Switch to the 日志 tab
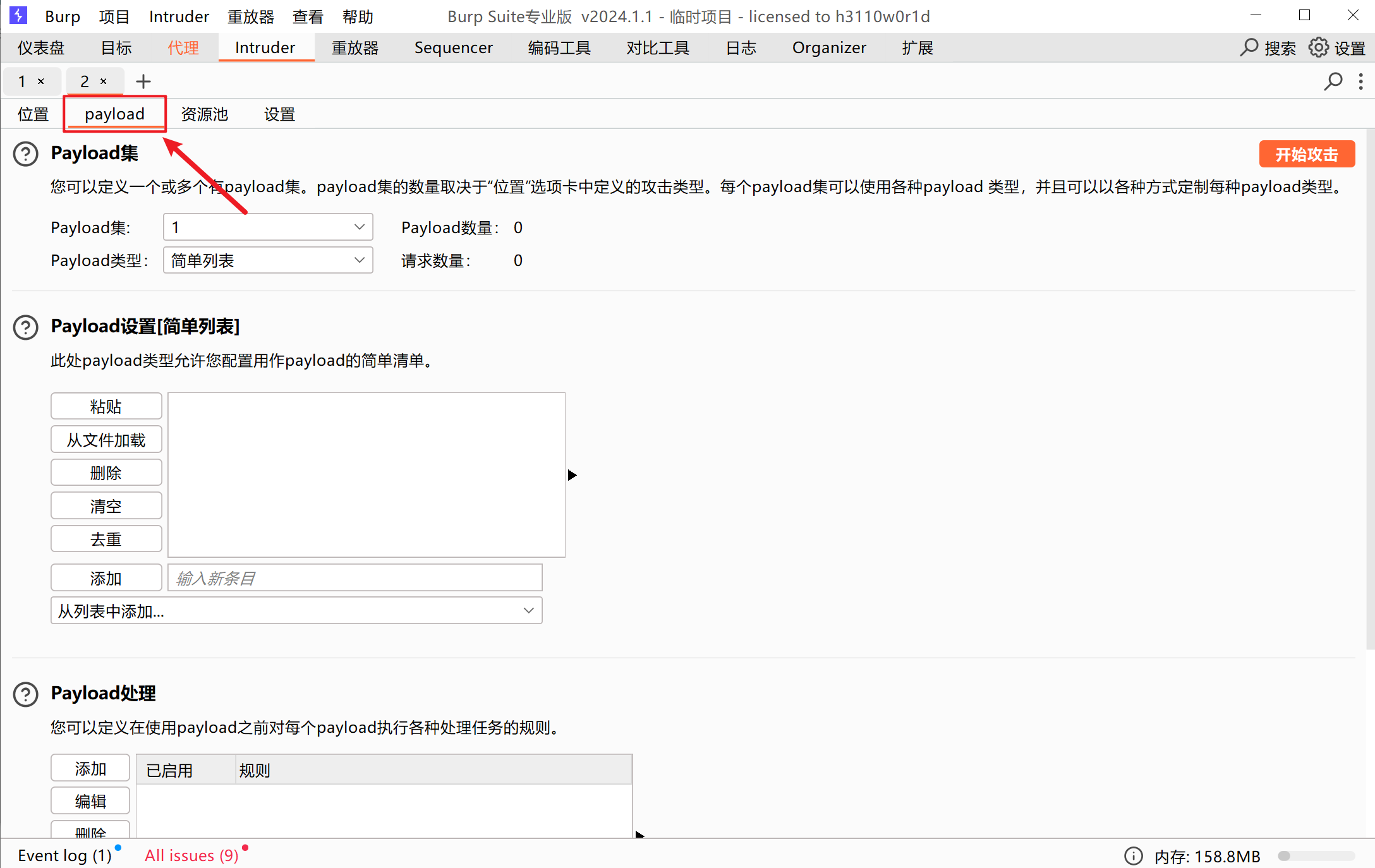1375x868 pixels. (741, 47)
